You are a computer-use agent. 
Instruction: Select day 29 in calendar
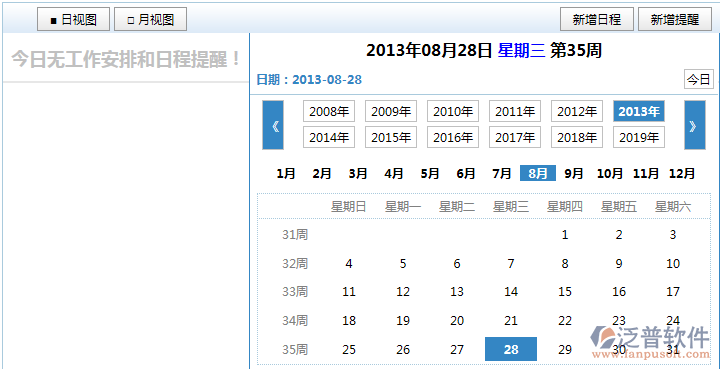[565, 350]
